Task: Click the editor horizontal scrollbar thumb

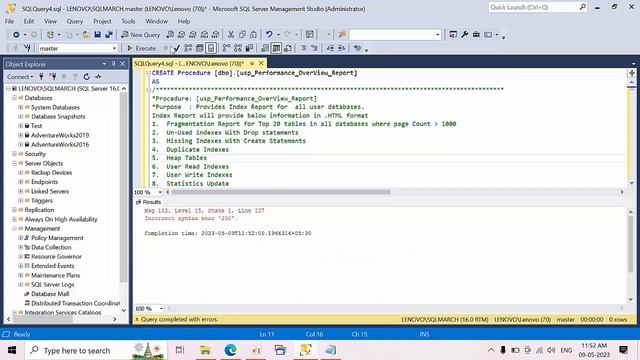Action: click(281, 192)
